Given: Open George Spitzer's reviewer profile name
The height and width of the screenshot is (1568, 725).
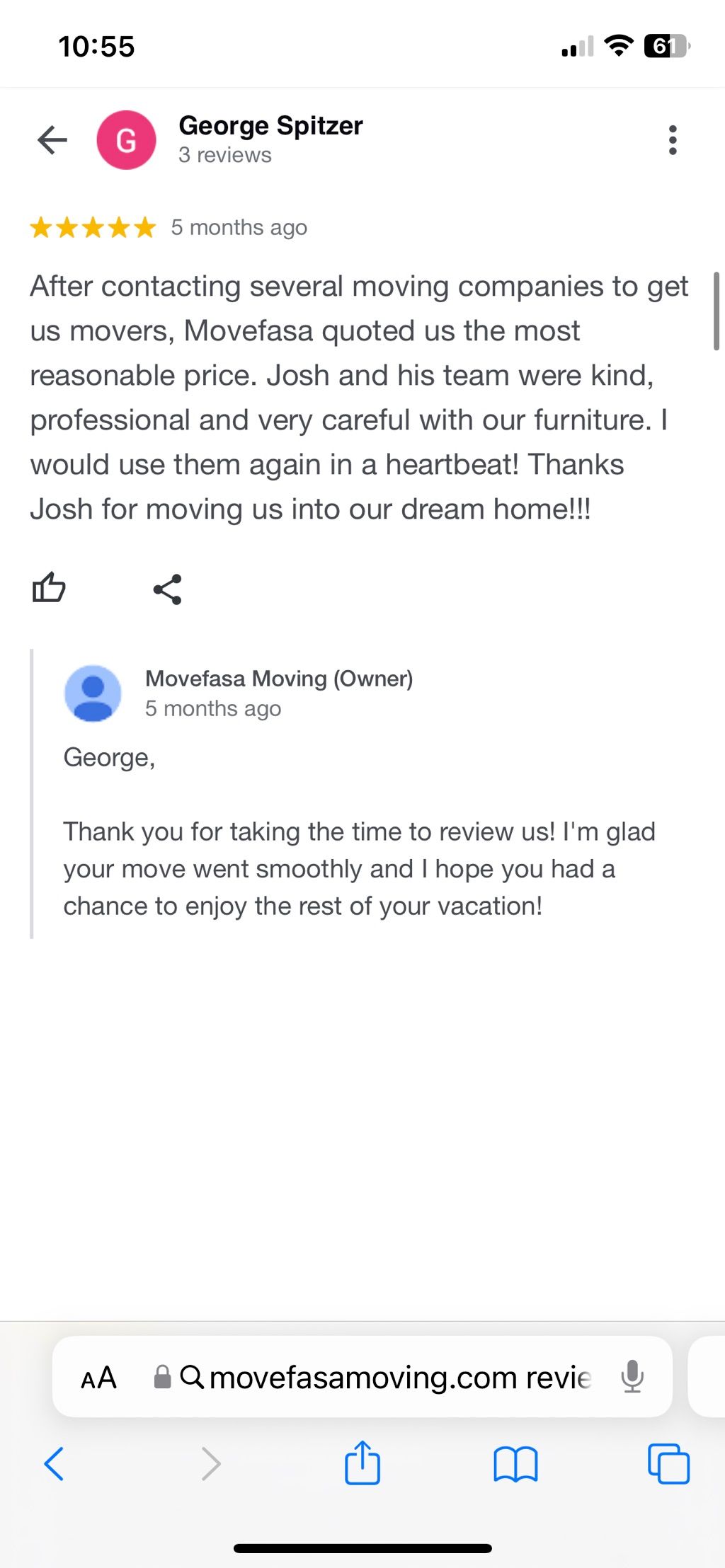Looking at the screenshot, I should (270, 126).
